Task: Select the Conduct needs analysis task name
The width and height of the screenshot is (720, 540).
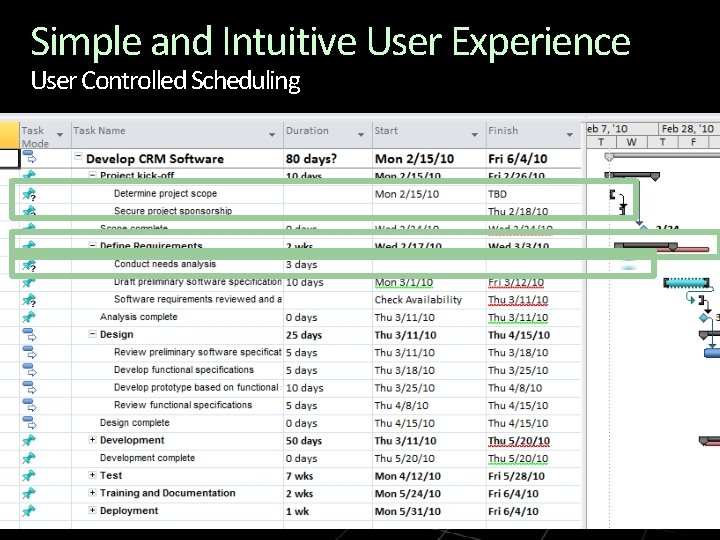Action: 165,264
